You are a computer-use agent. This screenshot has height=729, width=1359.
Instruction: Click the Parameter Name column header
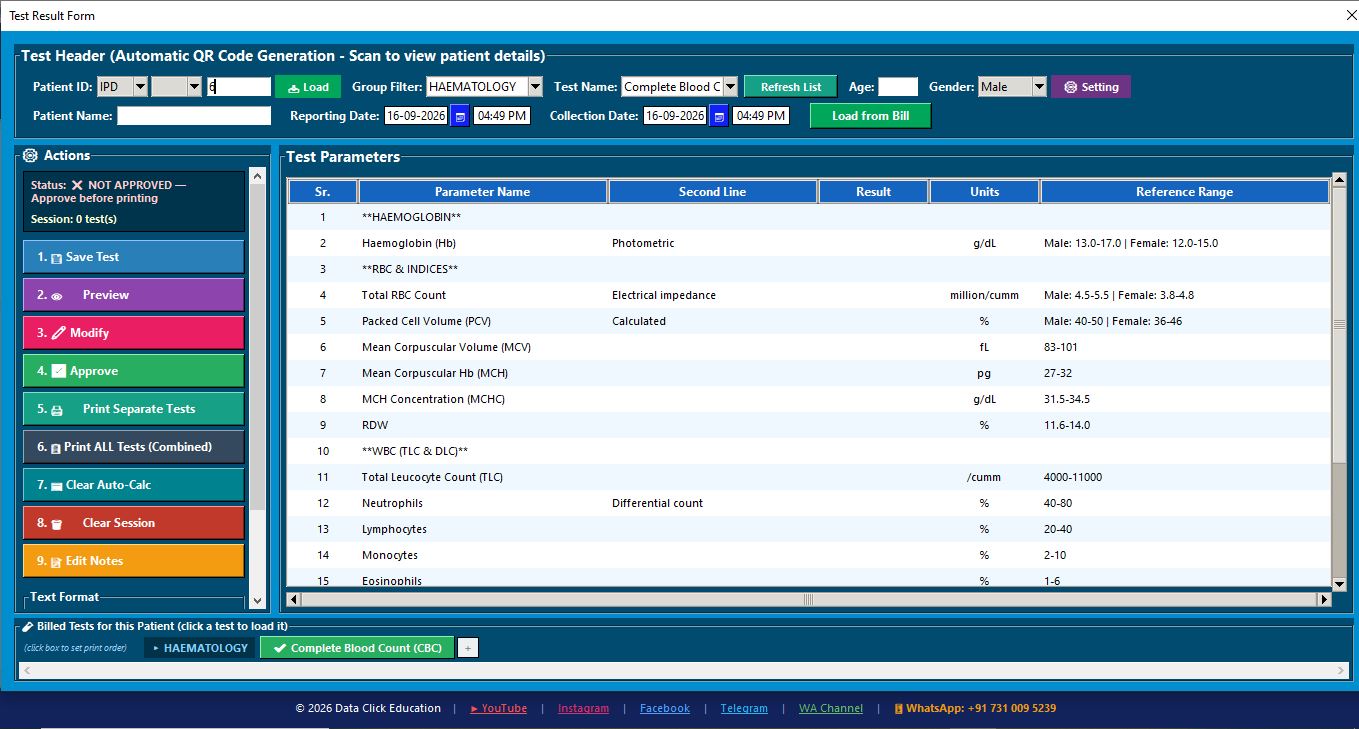483,192
